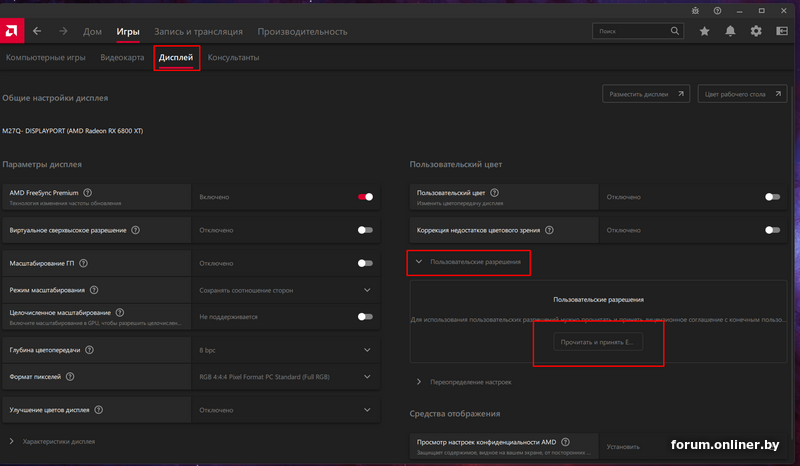
Task: Open Глубина цветопередачи dropdown
Action: tap(367, 350)
